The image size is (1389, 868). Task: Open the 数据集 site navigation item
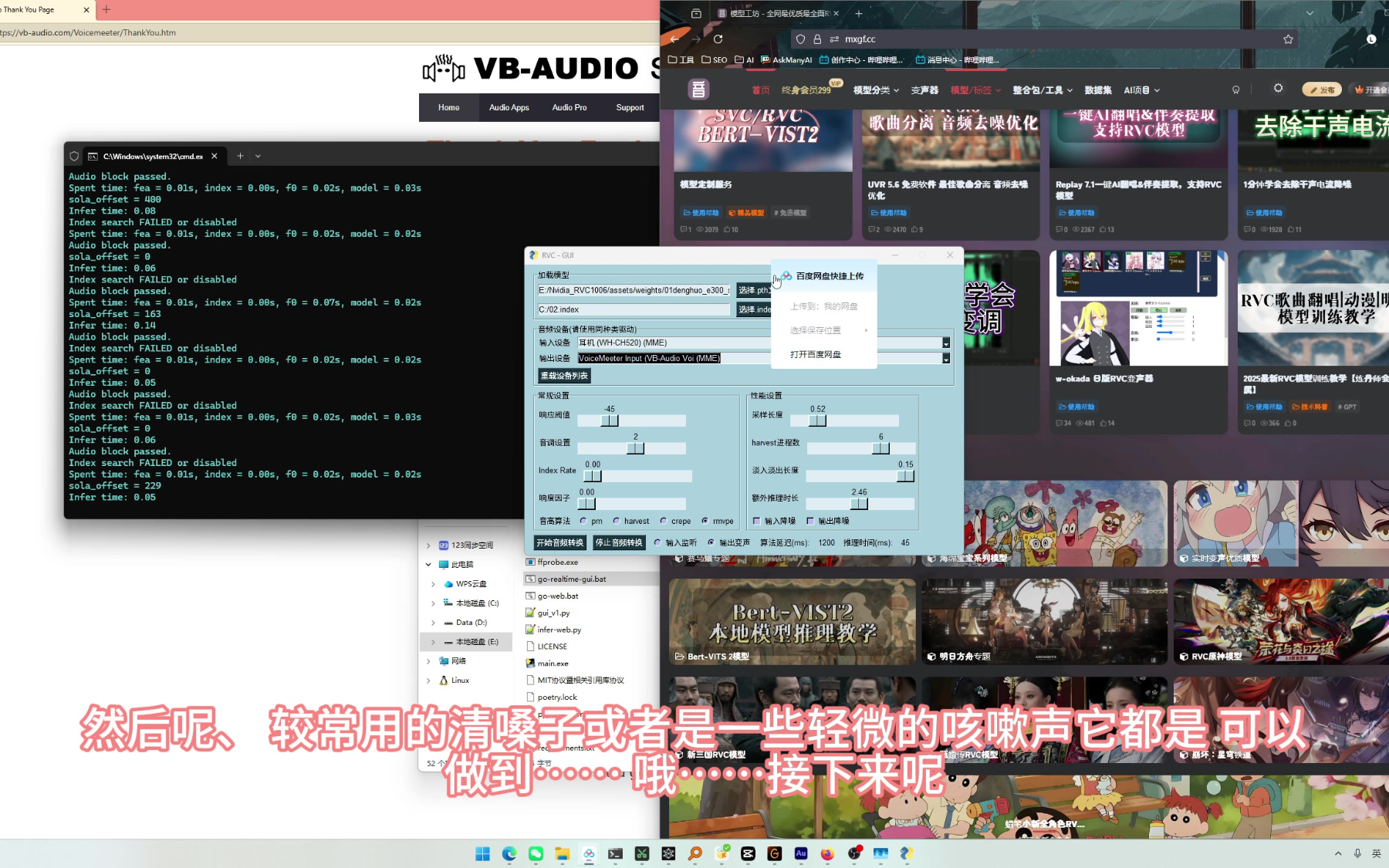(x=1098, y=90)
